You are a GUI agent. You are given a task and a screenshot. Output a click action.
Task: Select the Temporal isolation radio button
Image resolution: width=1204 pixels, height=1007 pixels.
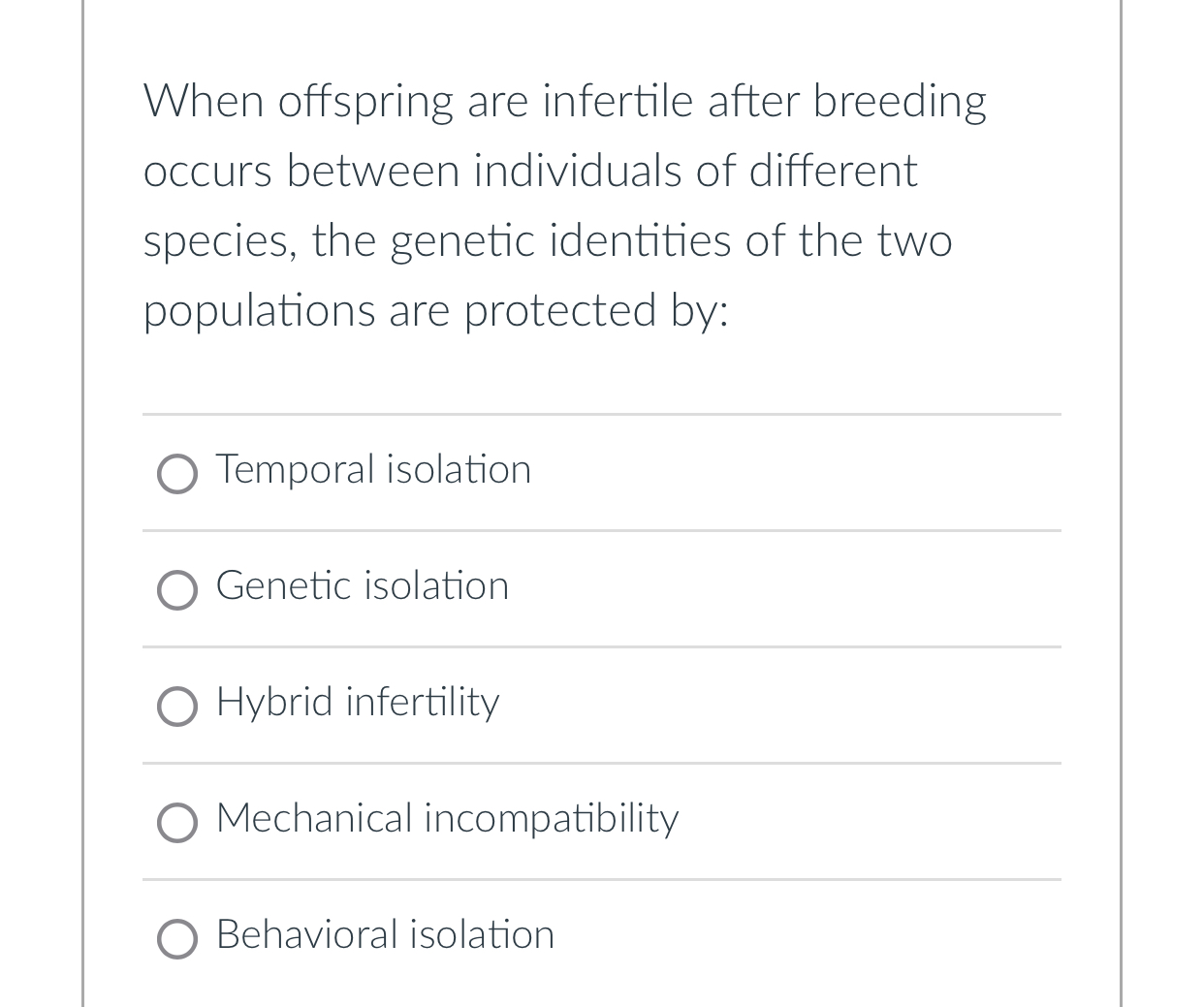click(177, 474)
